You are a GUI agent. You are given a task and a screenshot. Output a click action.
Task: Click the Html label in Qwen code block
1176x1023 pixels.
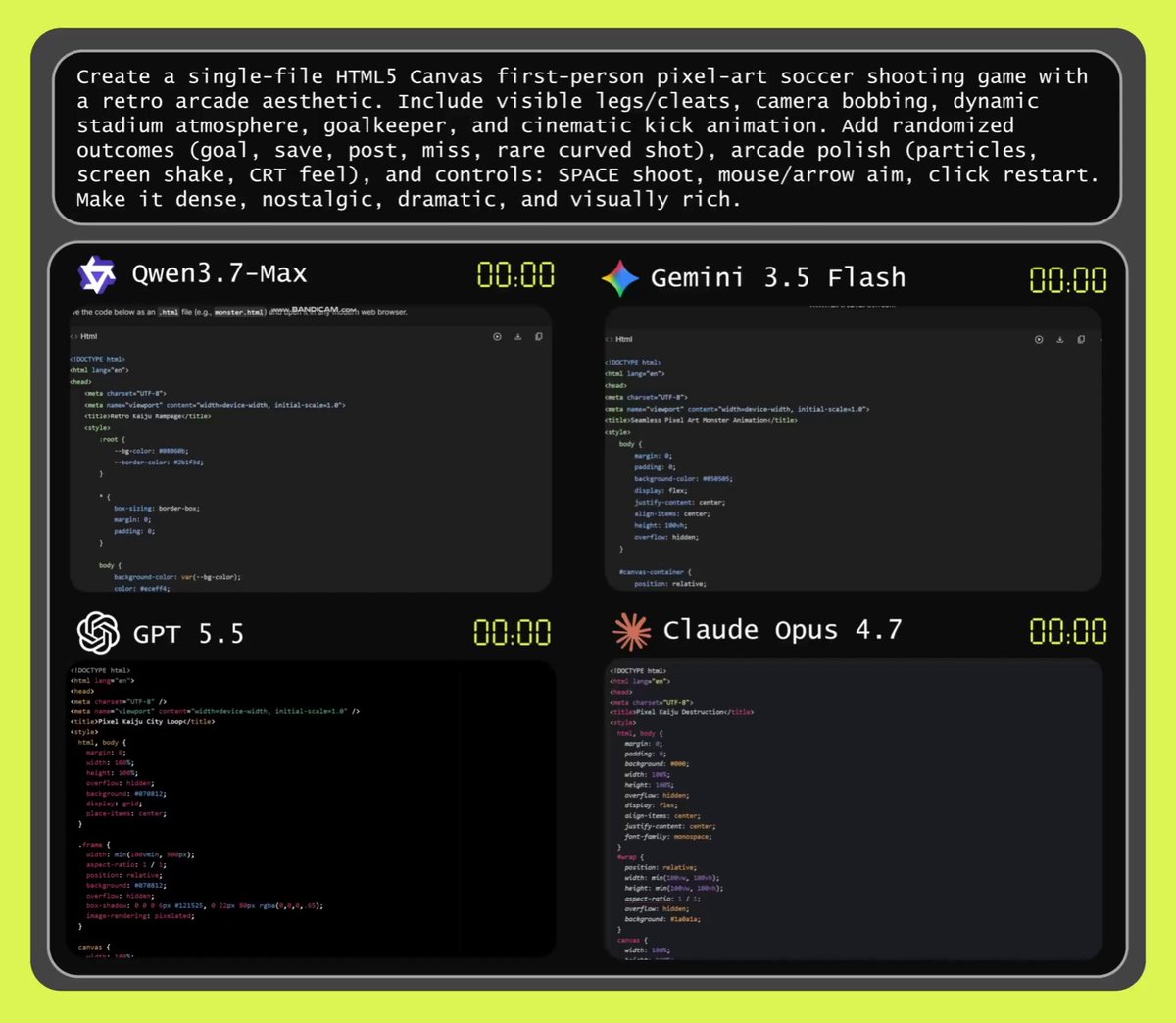(x=88, y=336)
